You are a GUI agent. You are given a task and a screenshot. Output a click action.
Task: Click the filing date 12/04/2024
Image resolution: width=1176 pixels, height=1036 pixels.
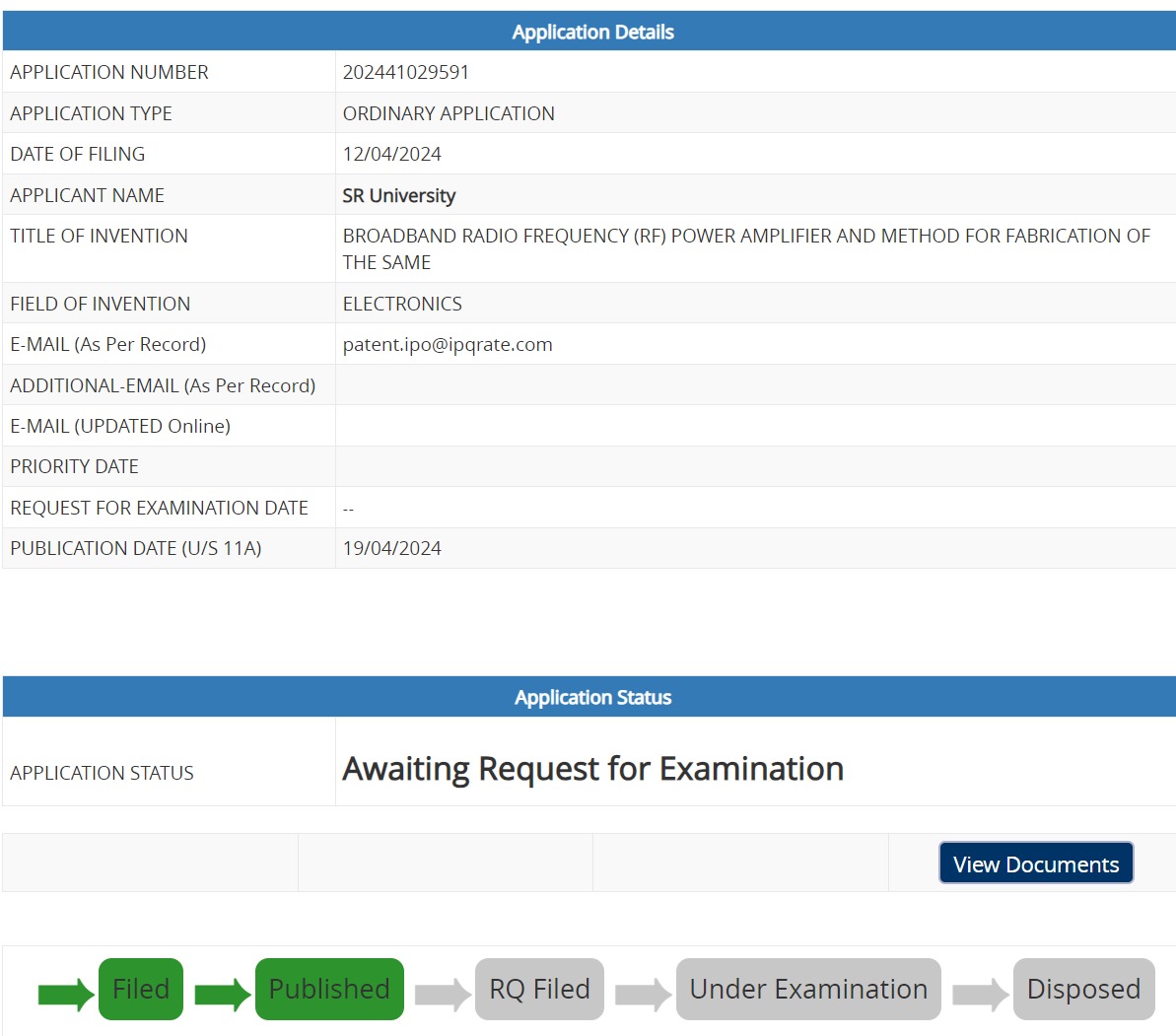(x=392, y=154)
